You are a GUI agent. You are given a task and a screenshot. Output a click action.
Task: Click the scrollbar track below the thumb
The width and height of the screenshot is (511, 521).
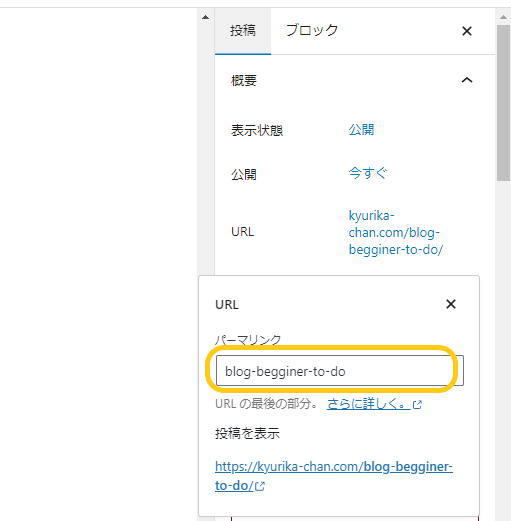[x=503, y=350]
